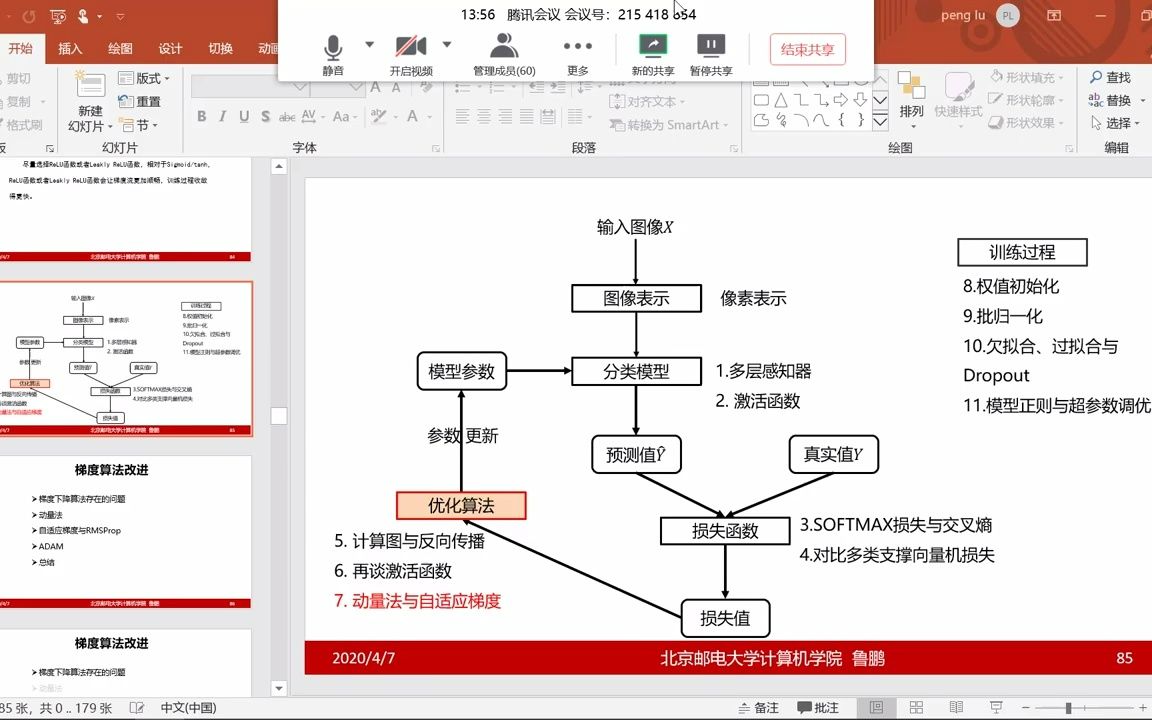This screenshot has width=1152, height=720.
Task: Switch to the 设计 ribbon tab
Action: 170,47
